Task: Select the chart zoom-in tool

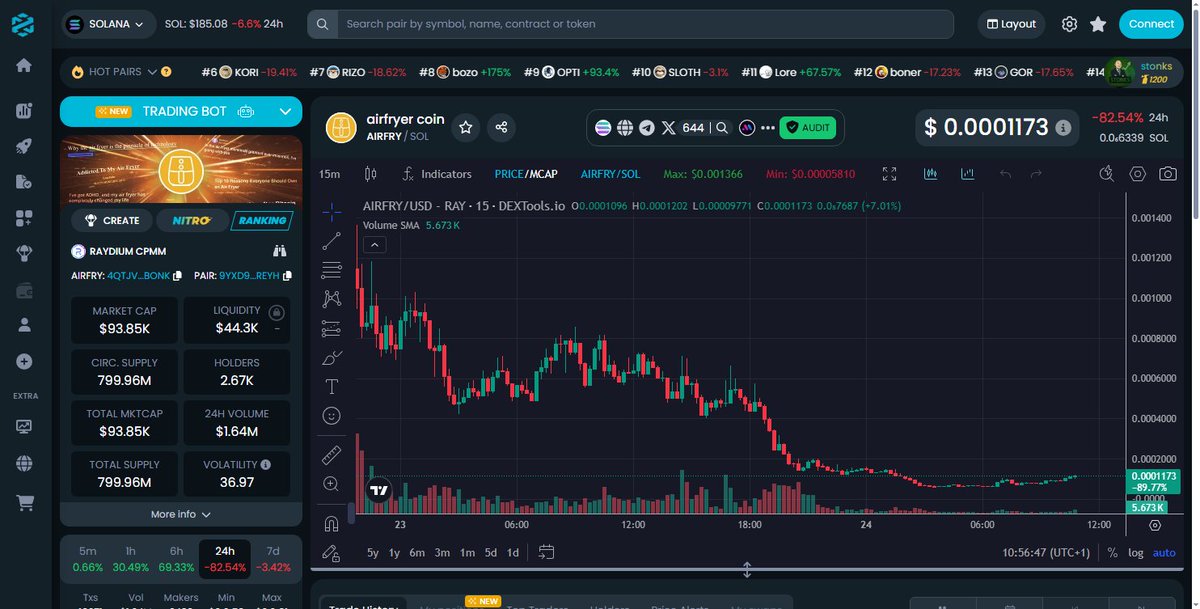Action: [x=331, y=484]
